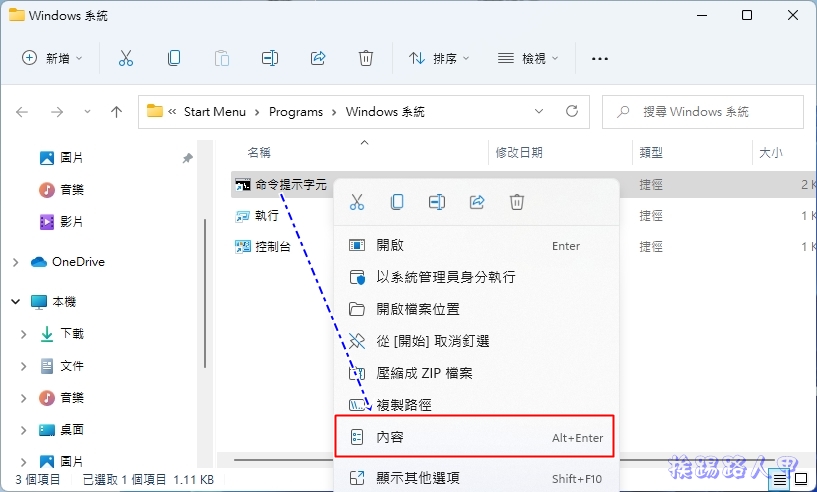
Task: Expand the 桌面 tree node
Action: point(23,430)
